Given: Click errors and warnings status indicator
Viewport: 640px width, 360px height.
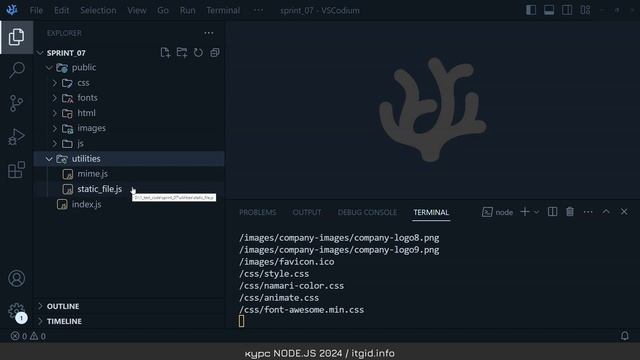Looking at the screenshot, I should click(x=28, y=336).
